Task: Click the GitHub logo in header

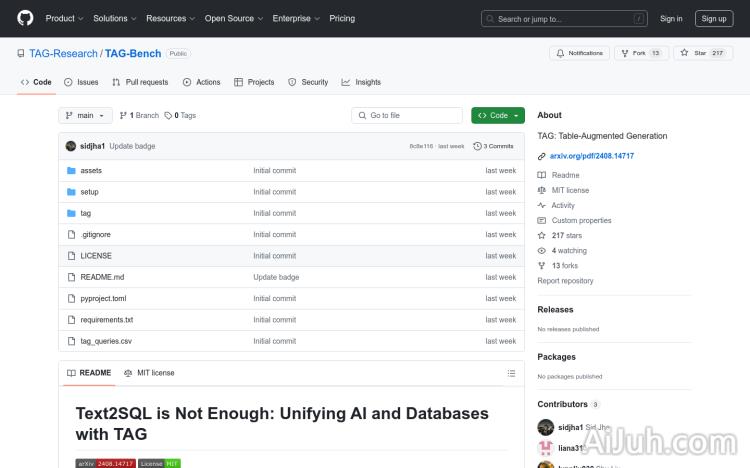Action: [25, 18]
